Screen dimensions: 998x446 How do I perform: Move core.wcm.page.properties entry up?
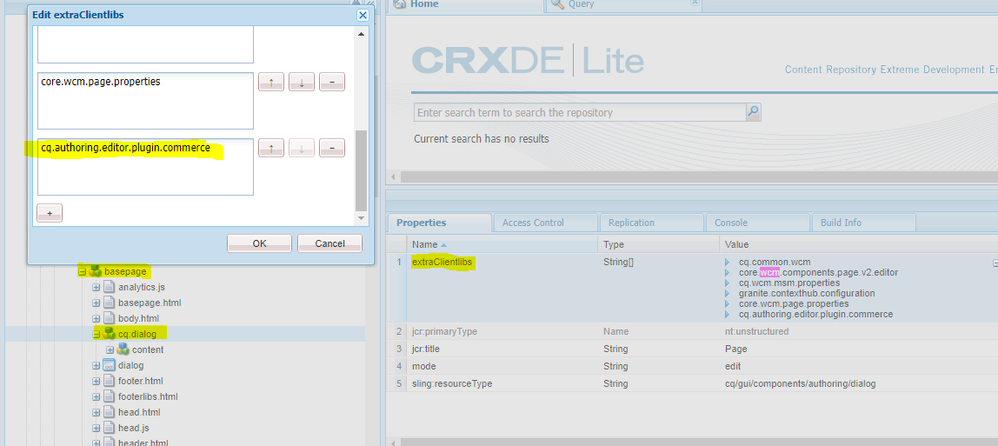(x=271, y=81)
